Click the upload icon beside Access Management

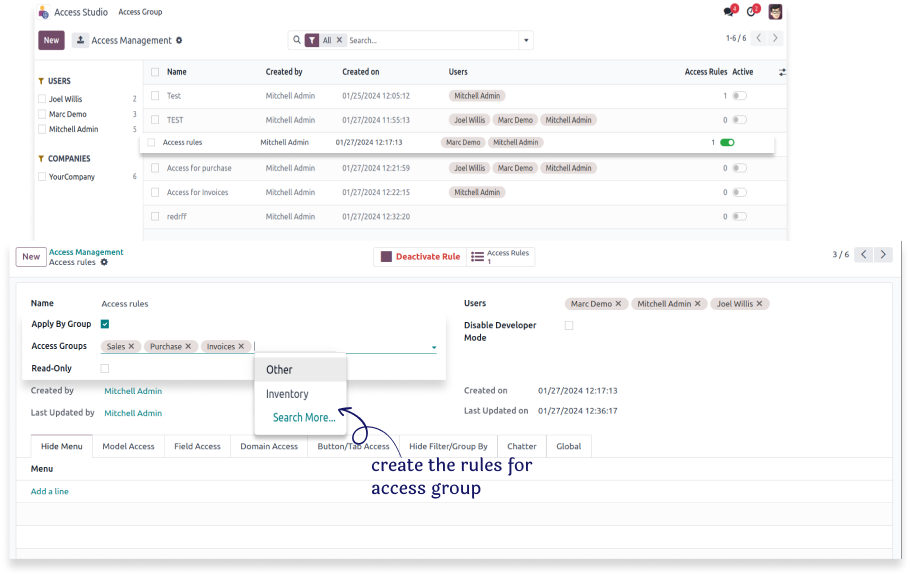click(80, 40)
